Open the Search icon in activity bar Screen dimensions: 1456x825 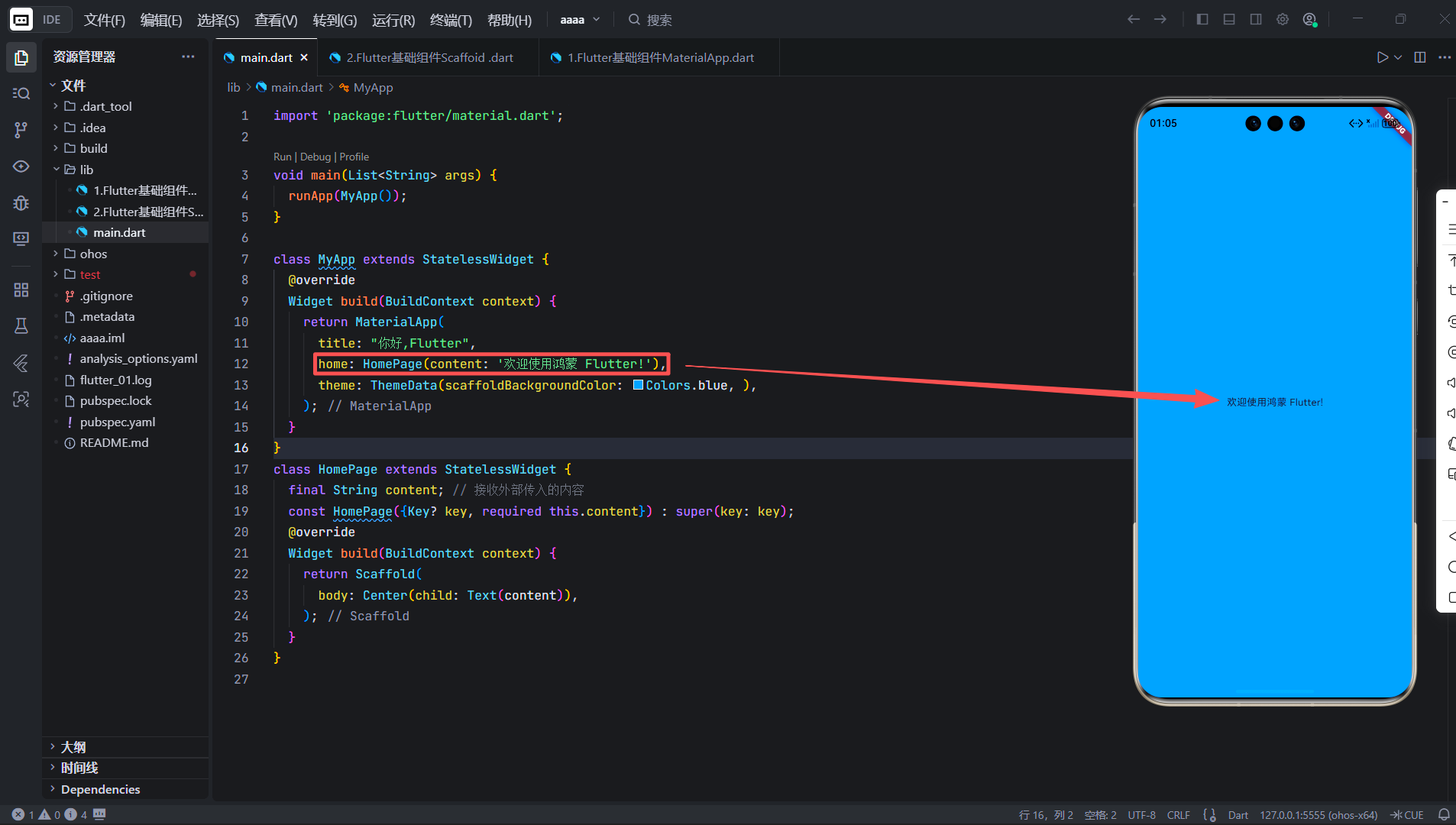21,93
